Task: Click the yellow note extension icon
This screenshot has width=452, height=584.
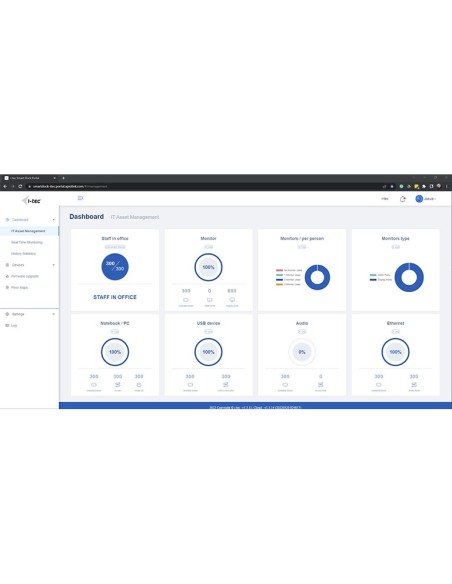Action: [x=416, y=186]
